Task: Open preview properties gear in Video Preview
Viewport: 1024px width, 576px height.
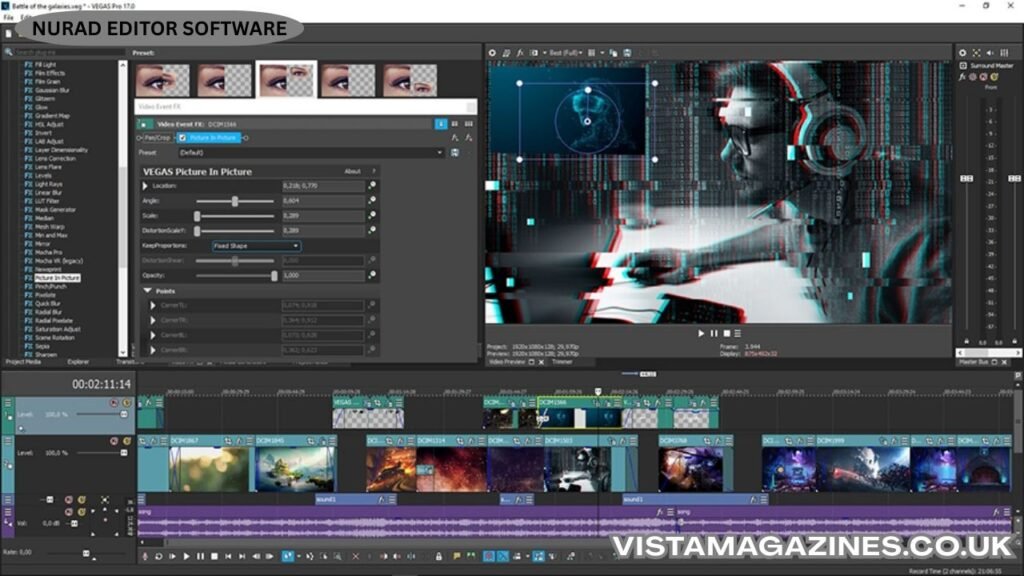Action: pyautogui.click(x=492, y=52)
